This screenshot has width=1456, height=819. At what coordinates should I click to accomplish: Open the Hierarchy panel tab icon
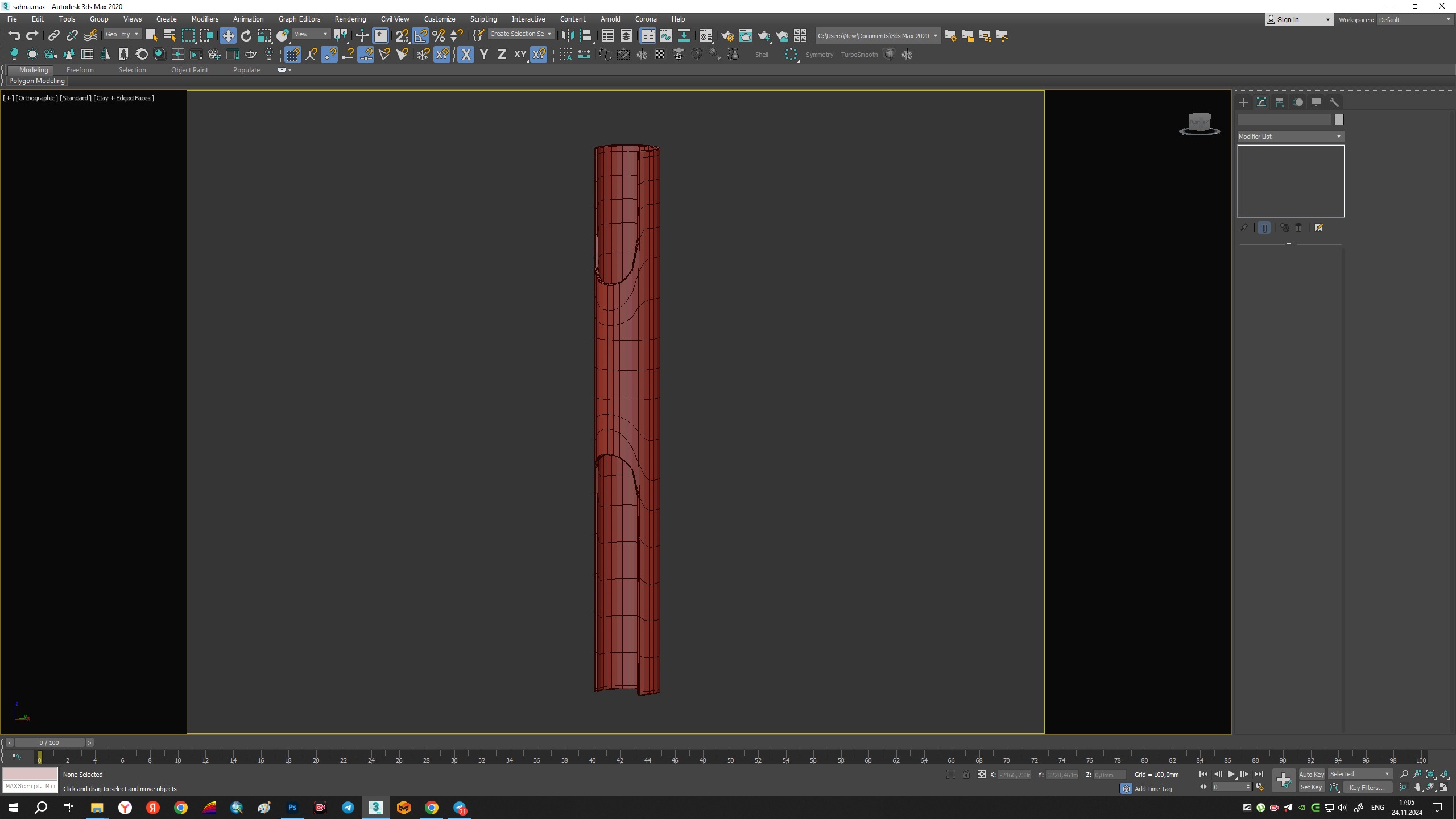pos(1280,102)
